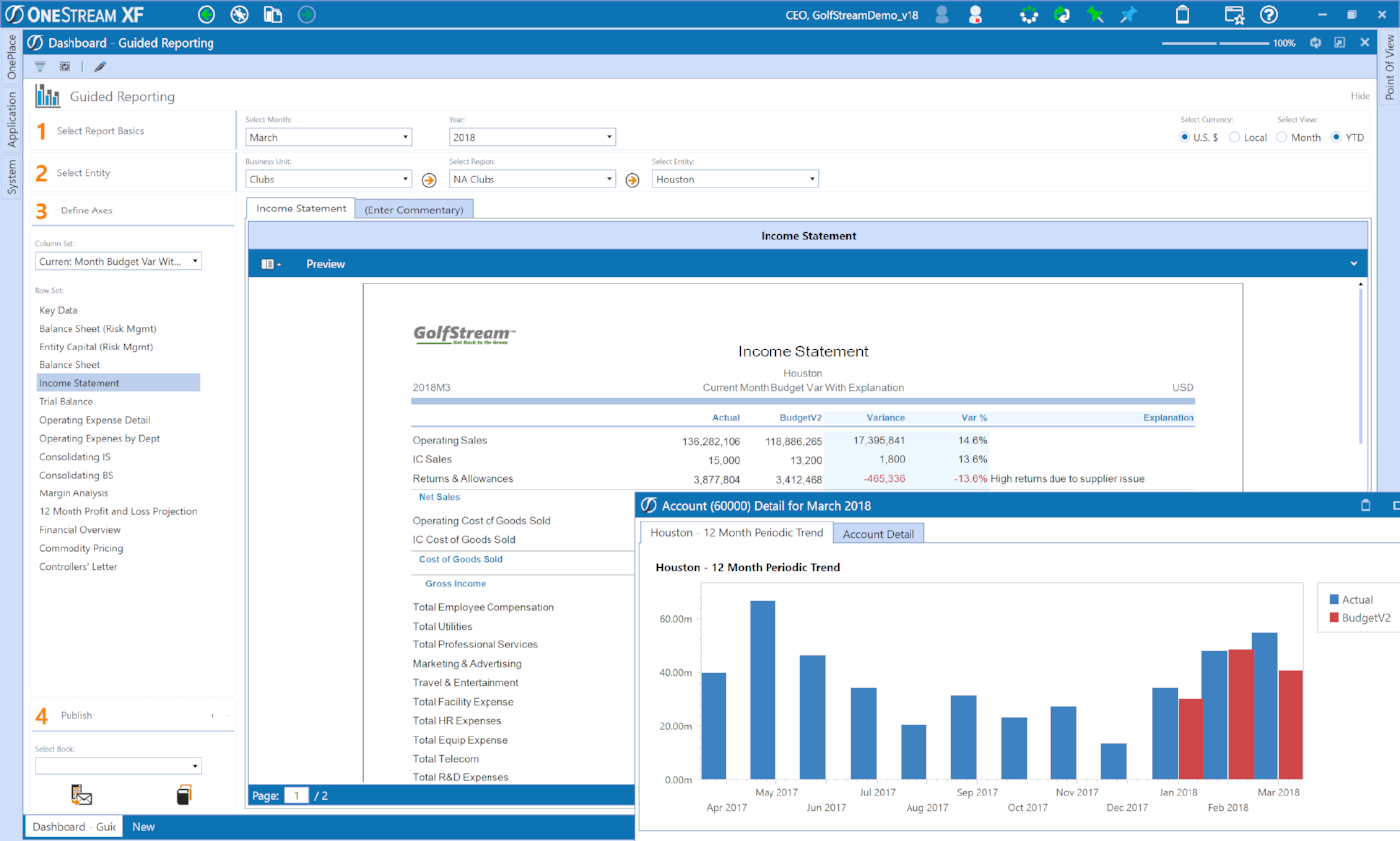Screen dimensions: 1400x841
Task: Click the dotted circle task activity icon
Action: 1029,15
